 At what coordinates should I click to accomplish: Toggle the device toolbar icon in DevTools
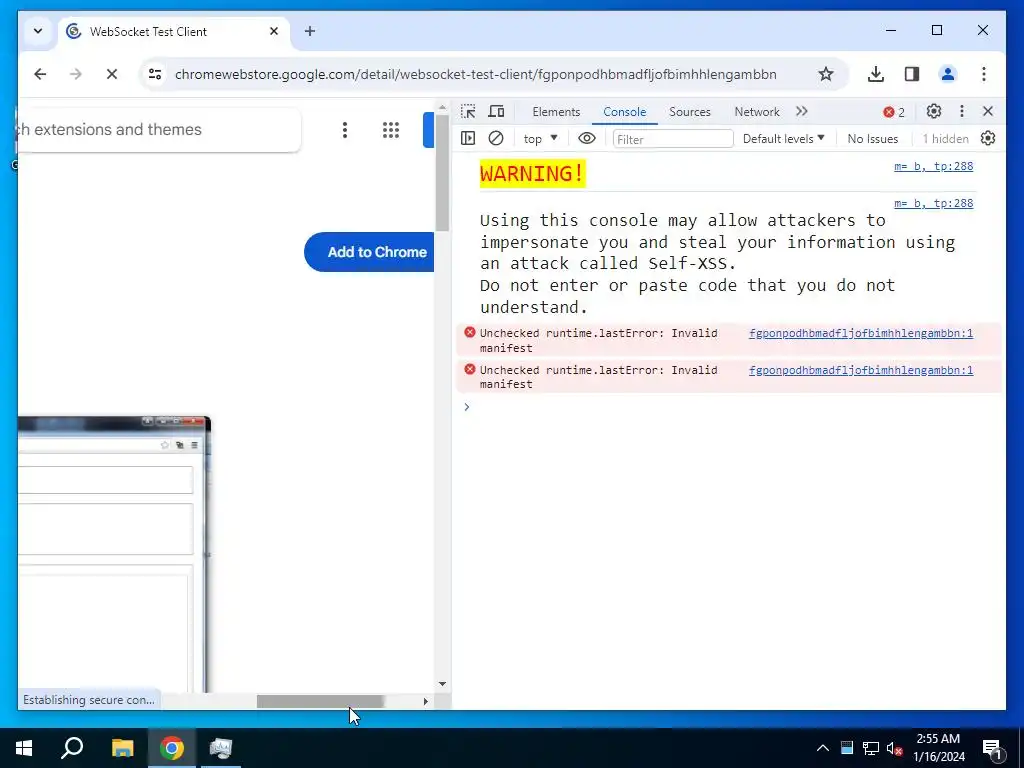pyautogui.click(x=496, y=112)
